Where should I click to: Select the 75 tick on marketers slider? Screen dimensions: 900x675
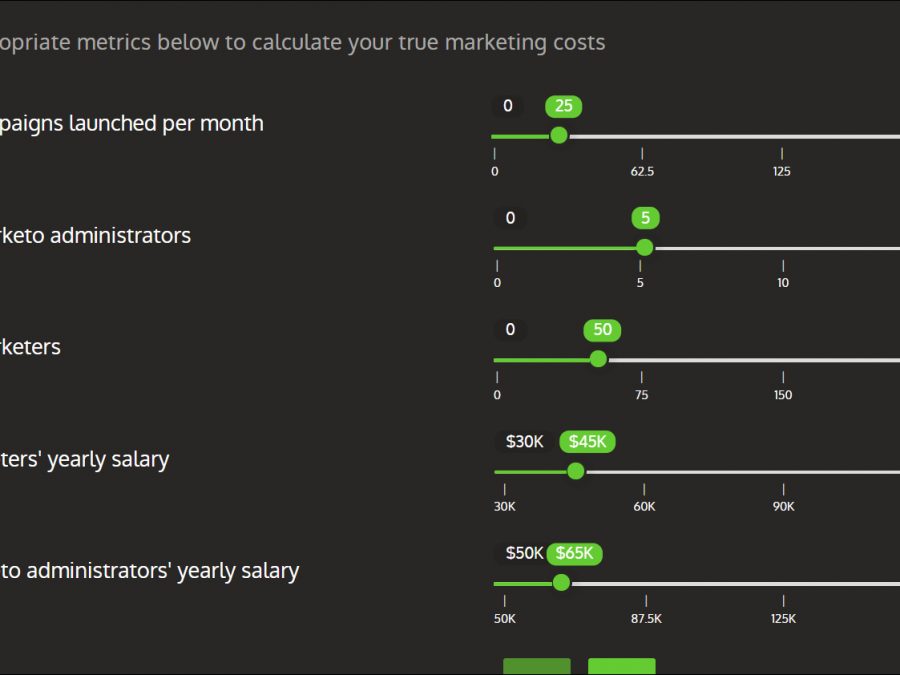point(641,361)
